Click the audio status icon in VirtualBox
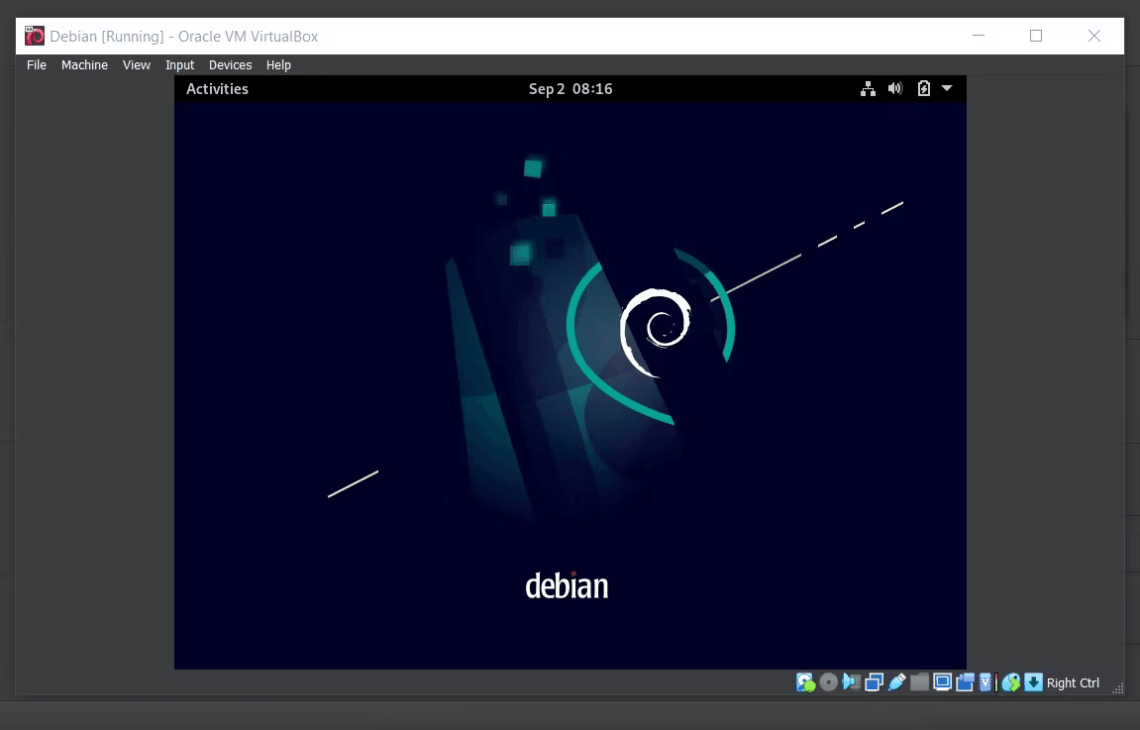The width and height of the screenshot is (1140, 730). pos(852,682)
